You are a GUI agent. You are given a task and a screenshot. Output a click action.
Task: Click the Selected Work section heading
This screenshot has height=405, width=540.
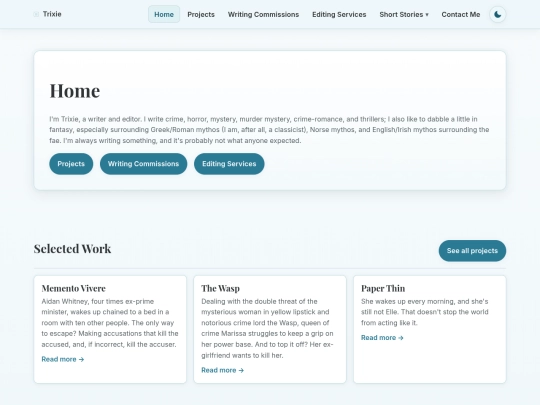[x=72, y=249]
